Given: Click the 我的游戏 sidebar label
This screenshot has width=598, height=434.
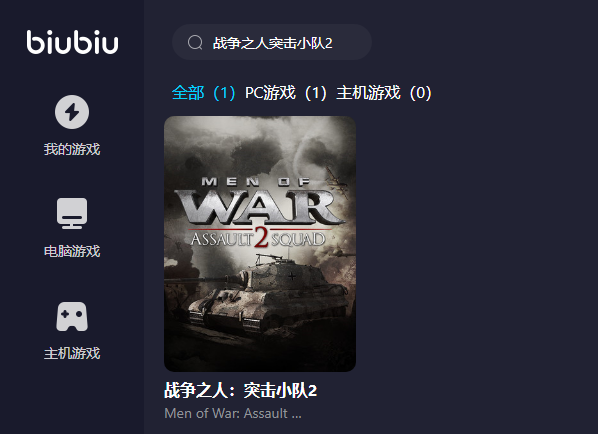Looking at the screenshot, I should (x=72, y=149).
